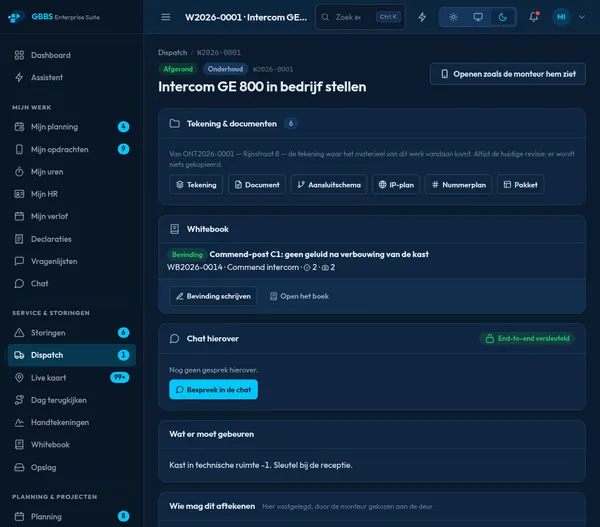This screenshot has height=527, width=600.
Task: Click the Whitebook card book icon
Action: 174,229
